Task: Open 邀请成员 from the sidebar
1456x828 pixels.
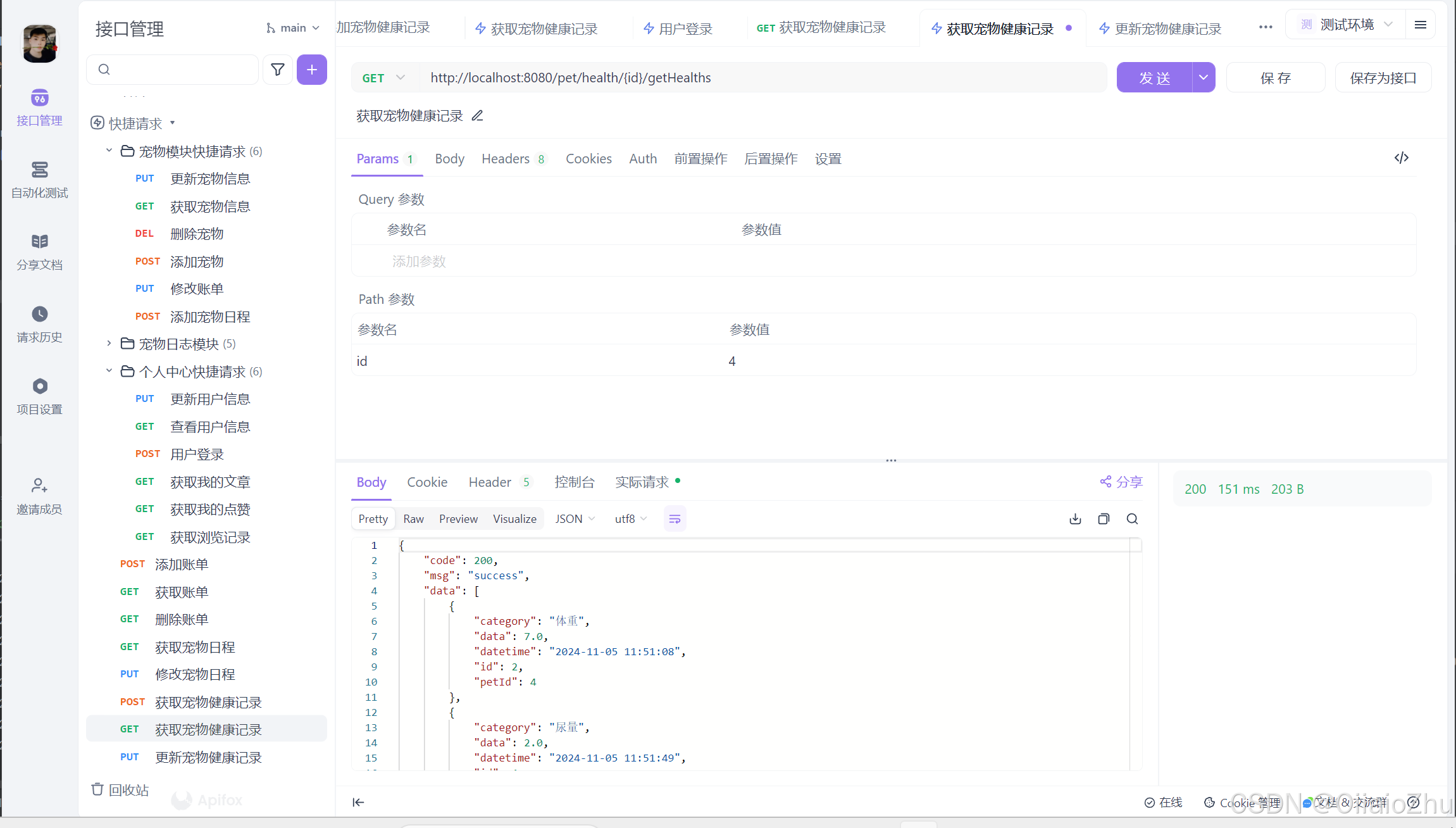Action: [39, 496]
